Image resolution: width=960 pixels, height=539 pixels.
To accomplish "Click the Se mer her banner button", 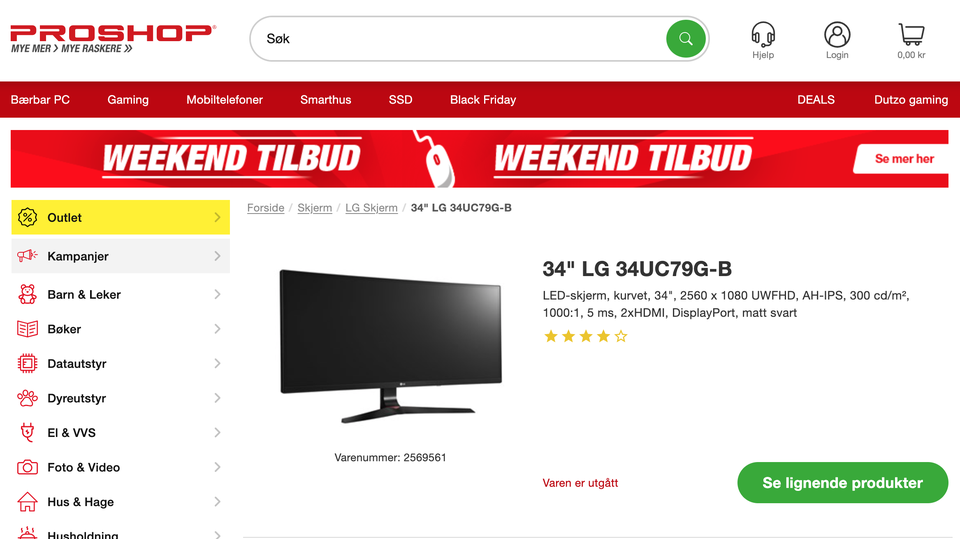I will pyautogui.click(x=904, y=159).
